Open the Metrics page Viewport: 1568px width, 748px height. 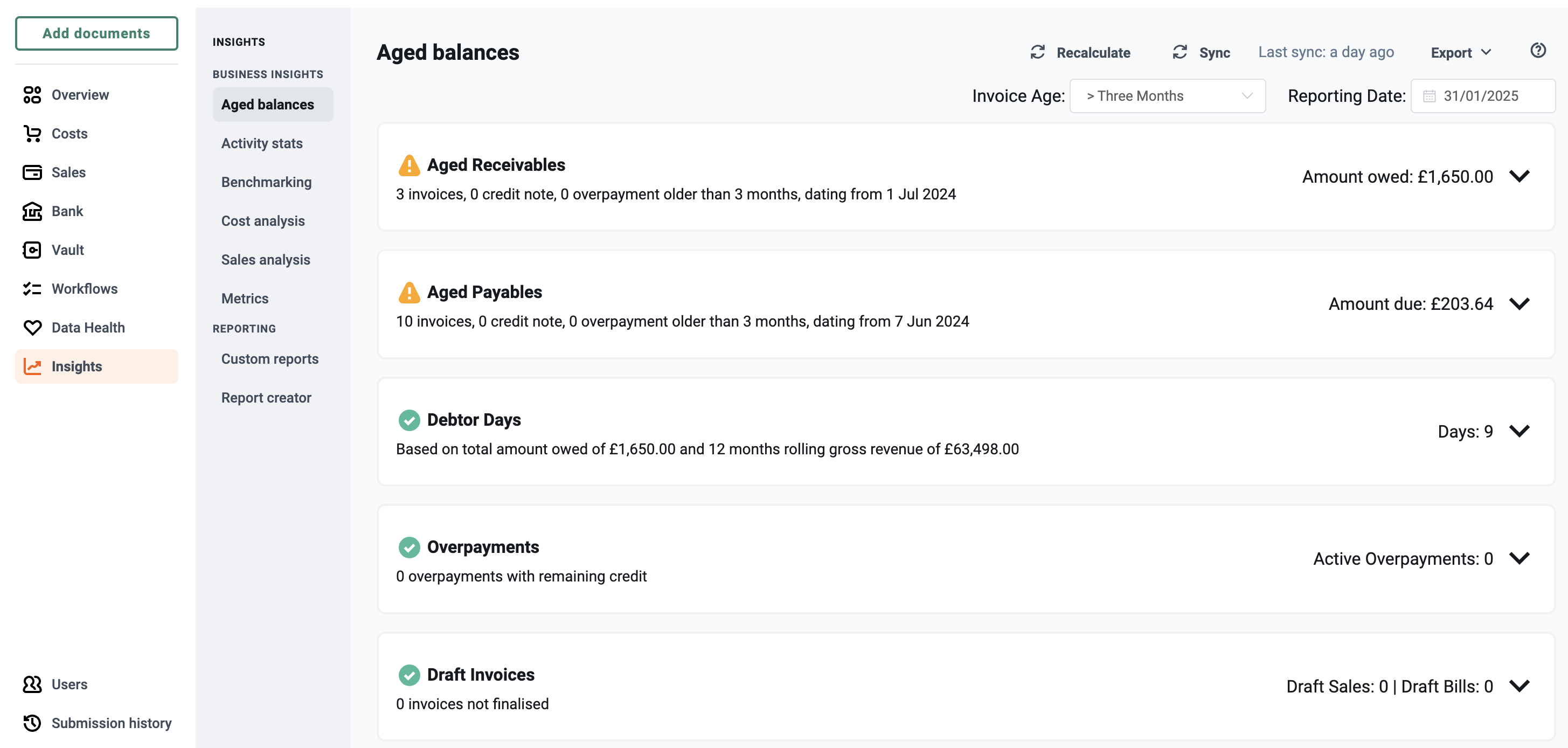(273, 299)
